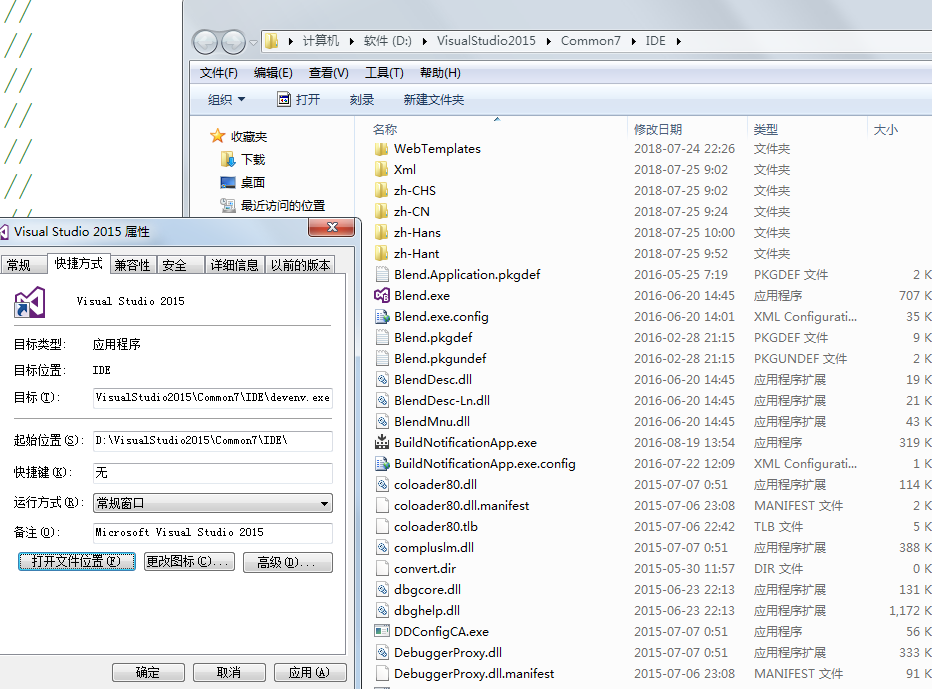Switch to the 以前的版本 tab

pos(300,265)
